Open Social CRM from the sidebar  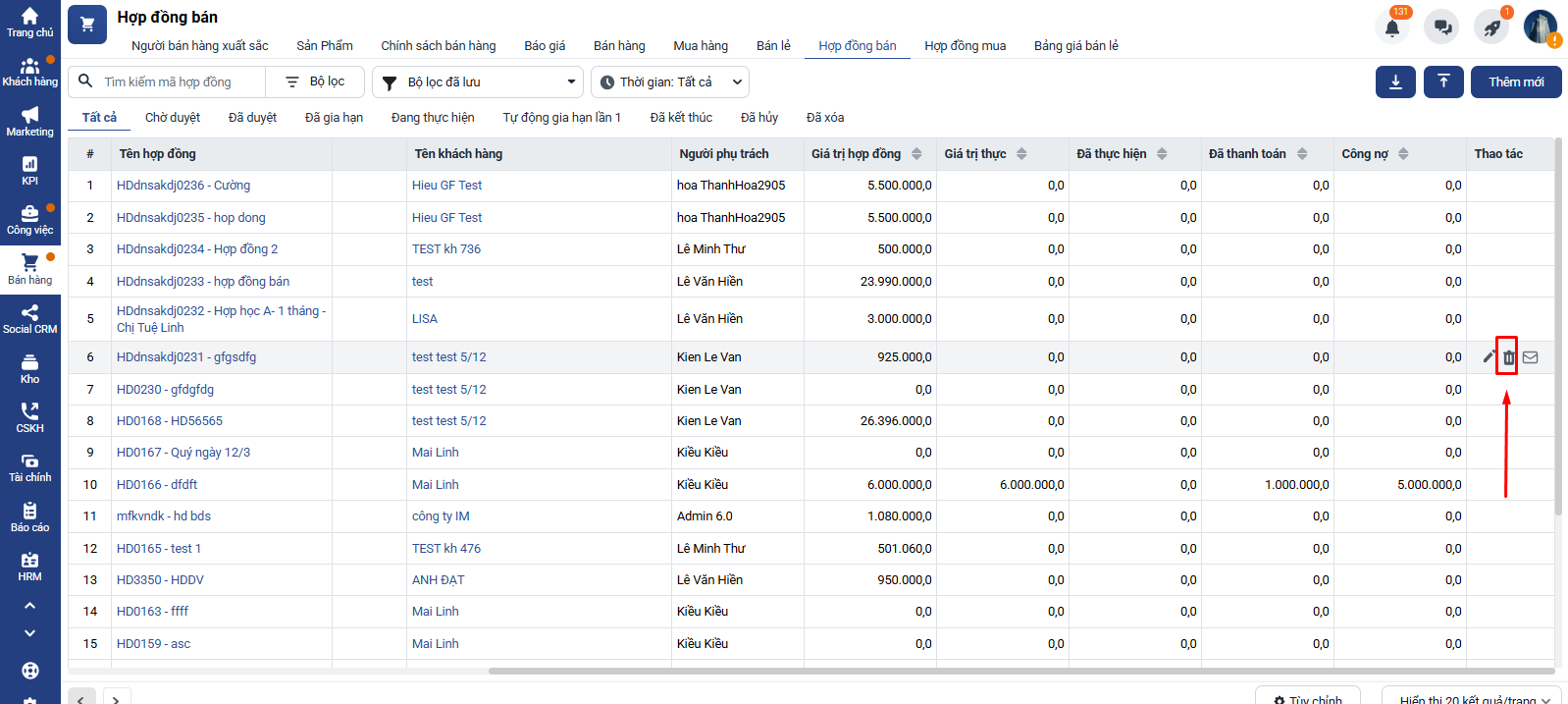pyautogui.click(x=30, y=318)
